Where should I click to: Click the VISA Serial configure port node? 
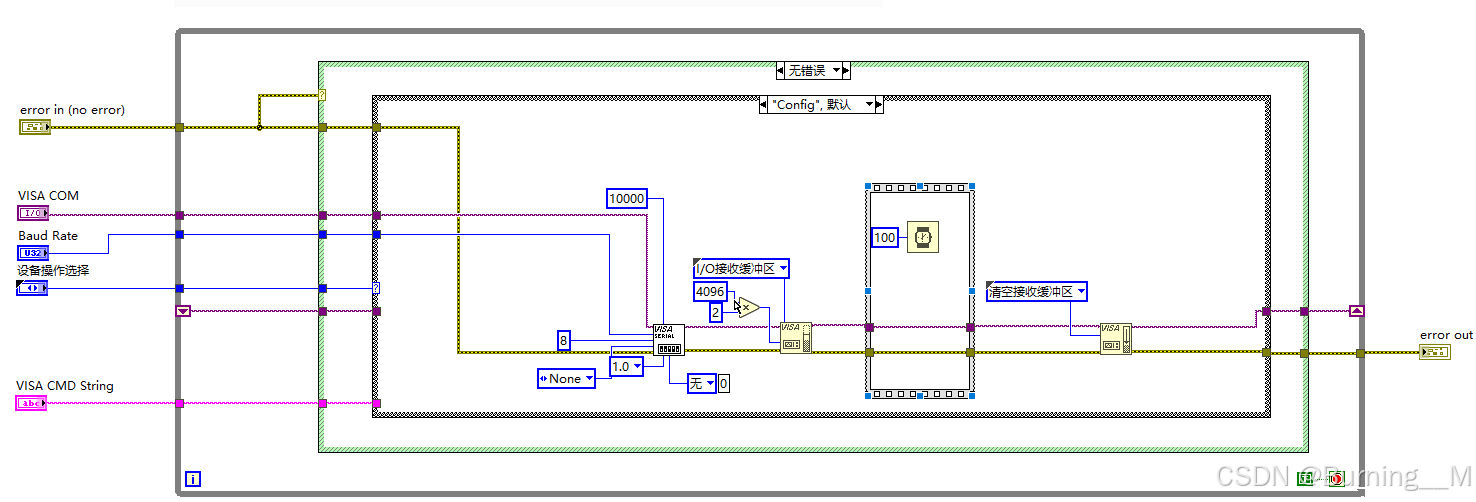click(x=668, y=339)
